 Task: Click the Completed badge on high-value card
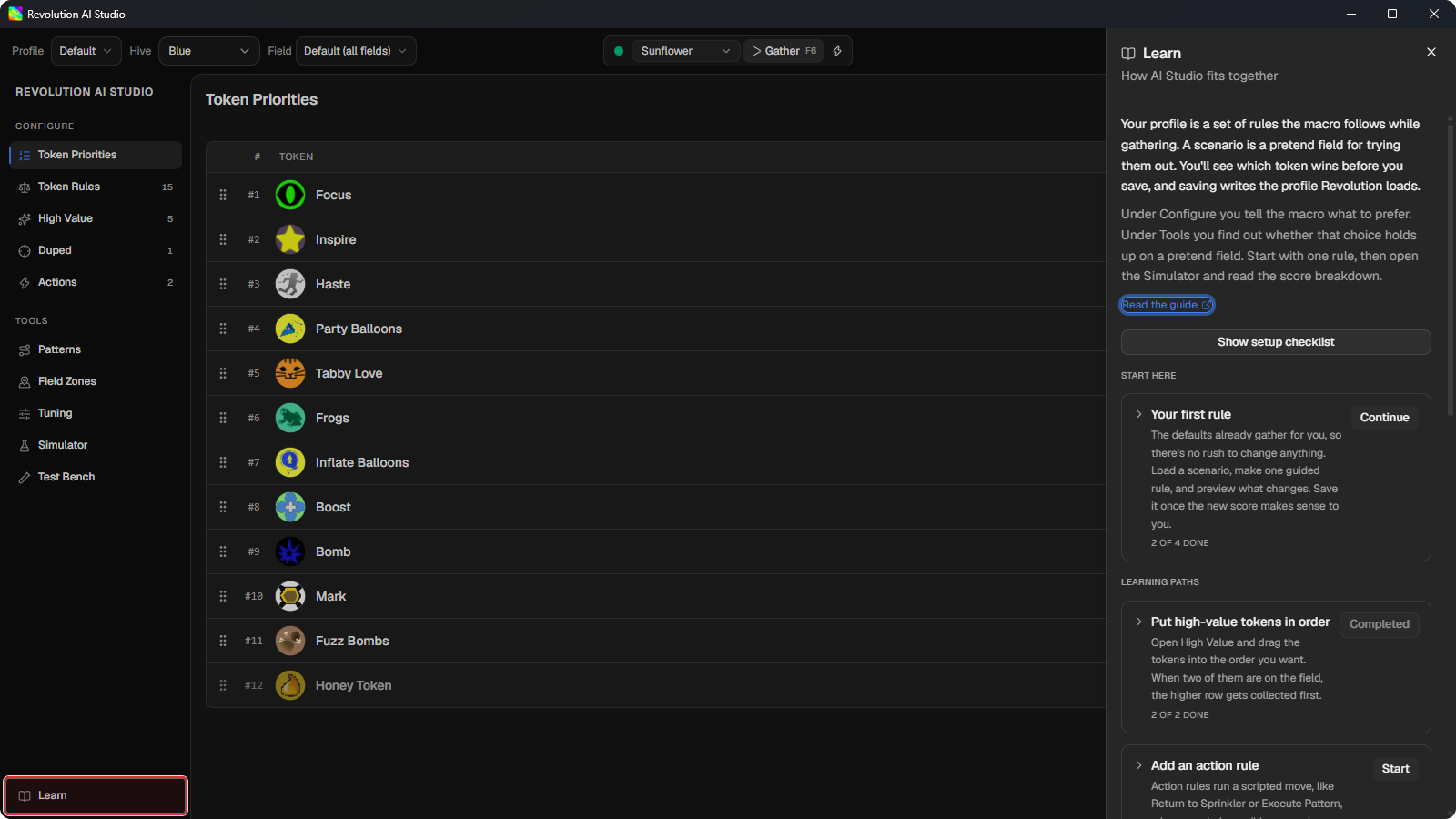[x=1379, y=624]
